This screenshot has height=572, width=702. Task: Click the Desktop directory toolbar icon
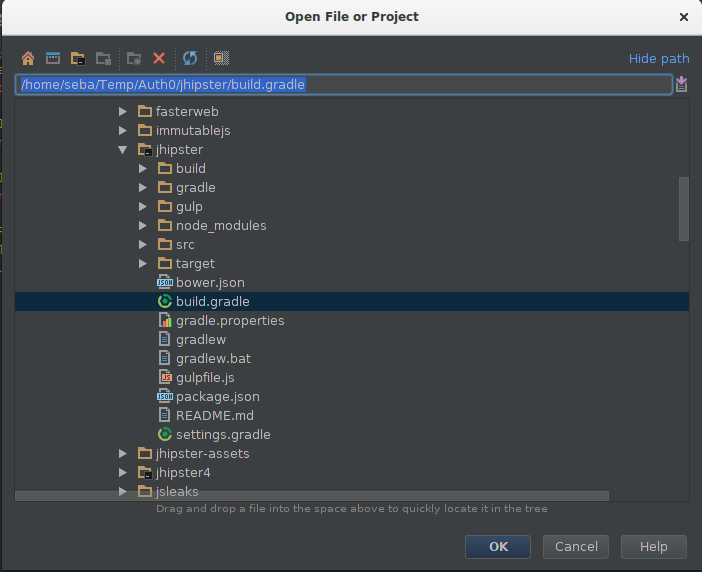pos(53,58)
